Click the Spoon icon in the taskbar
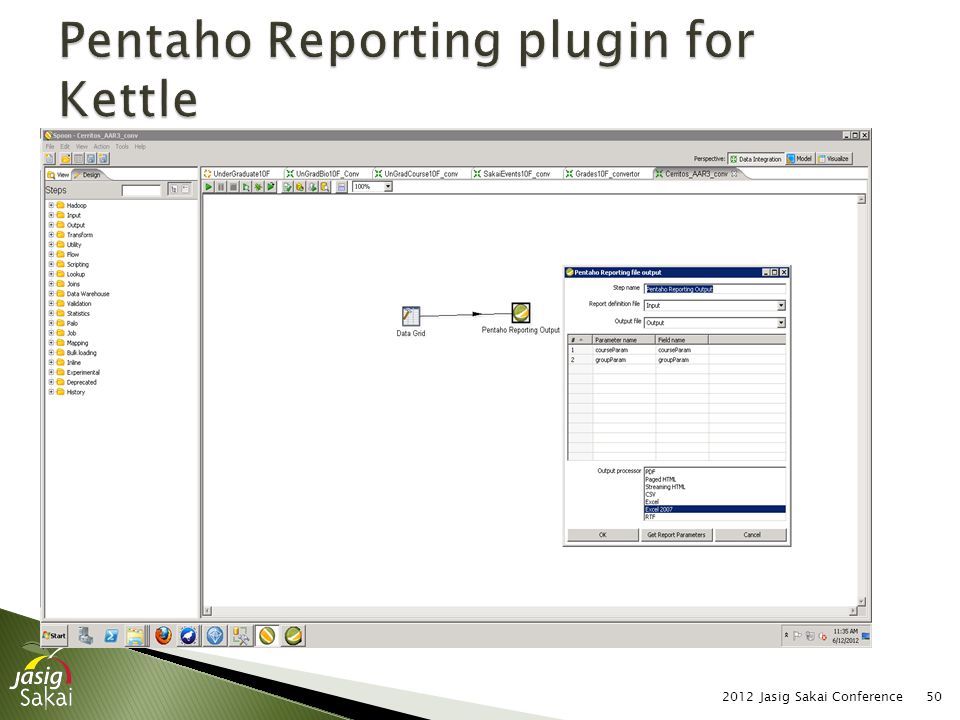This screenshot has width=960, height=720. pyautogui.click(x=266, y=636)
